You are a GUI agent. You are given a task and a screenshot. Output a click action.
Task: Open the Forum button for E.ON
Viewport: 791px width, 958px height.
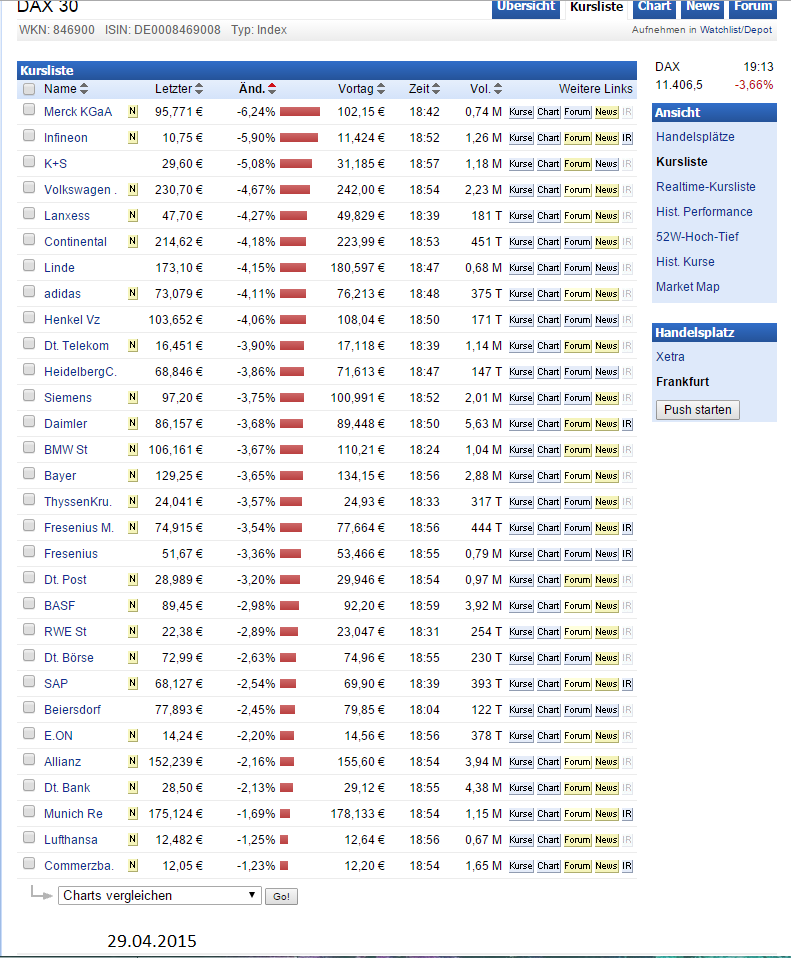[x=577, y=736]
